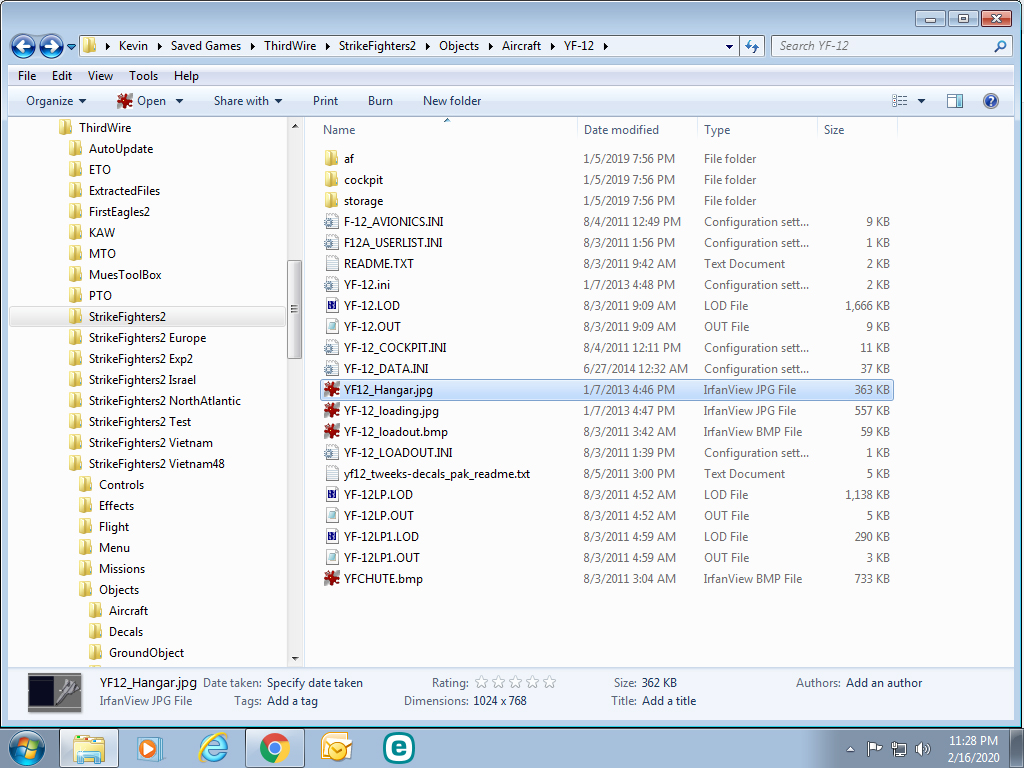Viewport: 1024px width, 768px height.
Task: Sort files by Size column
Action: (x=857, y=129)
